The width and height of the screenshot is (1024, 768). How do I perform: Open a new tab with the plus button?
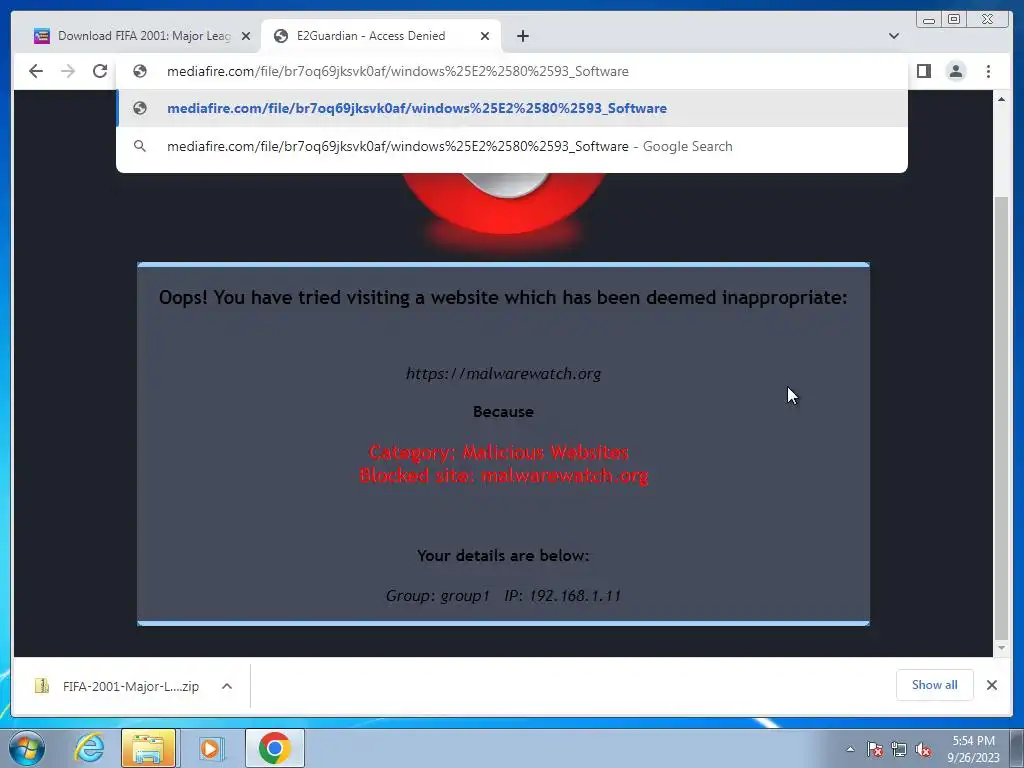tap(522, 36)
